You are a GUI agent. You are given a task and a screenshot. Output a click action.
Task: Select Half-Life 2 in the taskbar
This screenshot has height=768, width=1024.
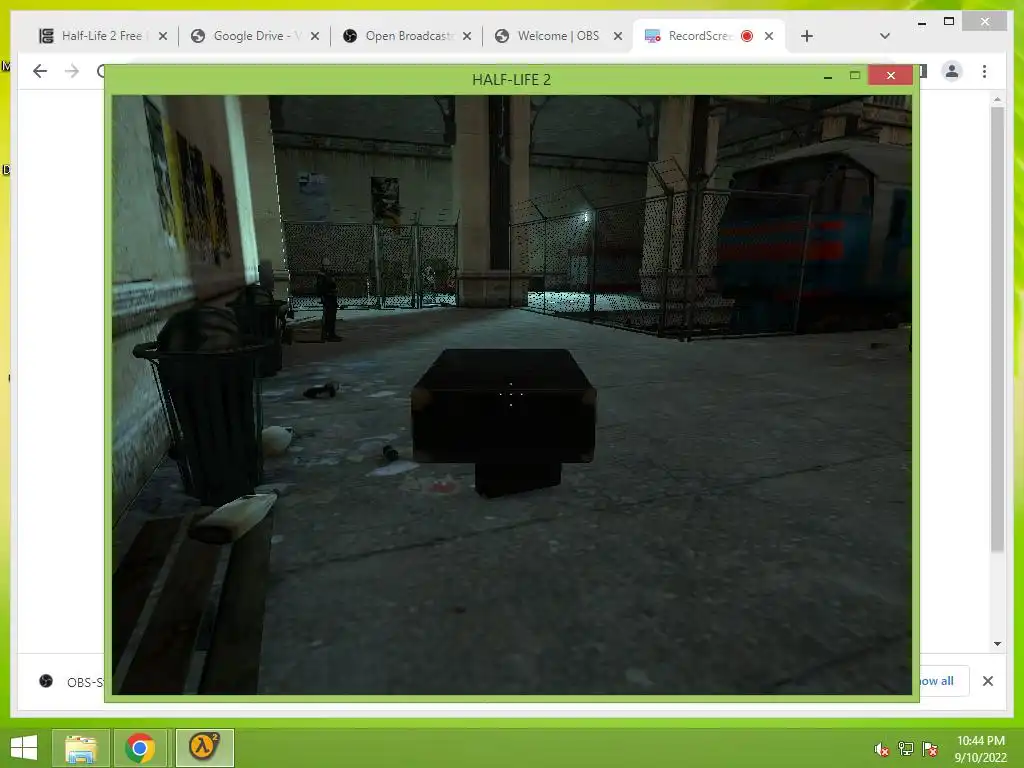click(x=204, y=748)
